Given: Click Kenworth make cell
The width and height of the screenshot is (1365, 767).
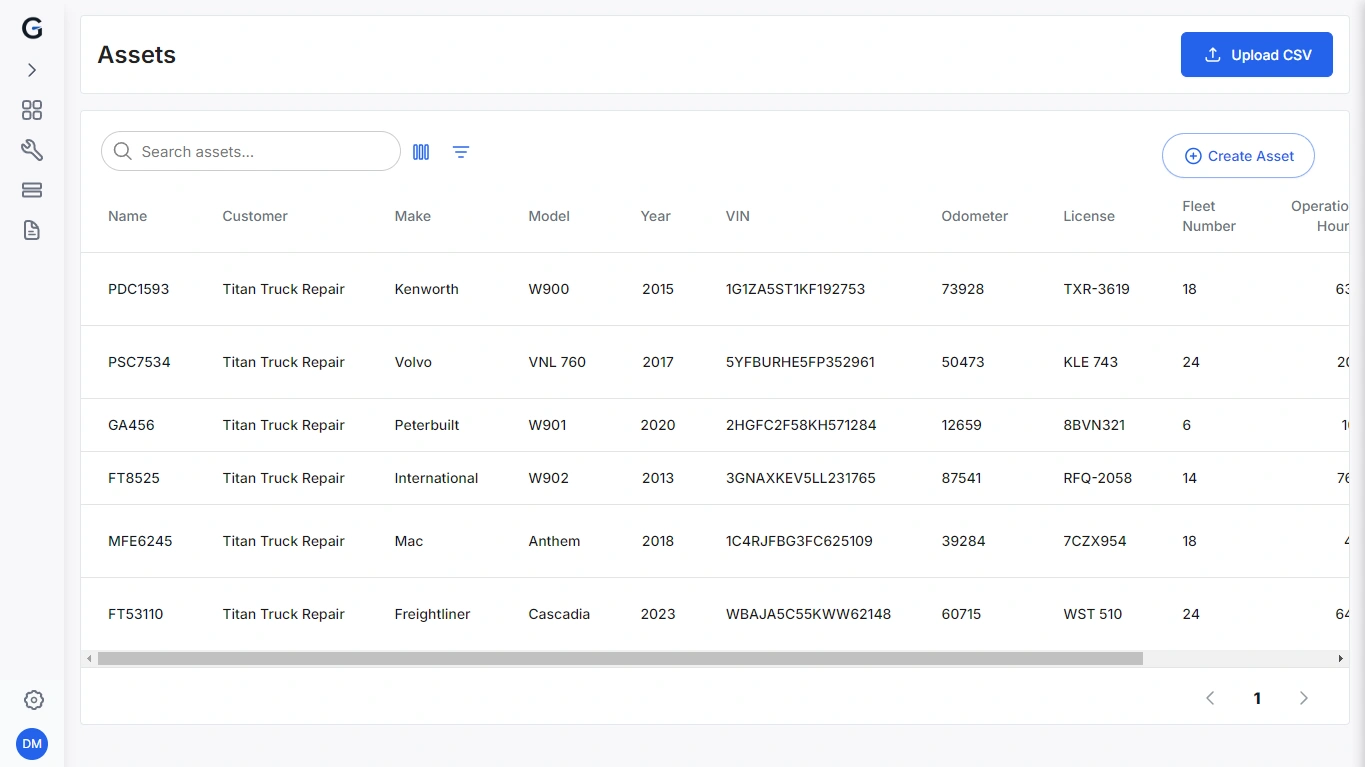Looking at the screenshot, I should [427, 289].
